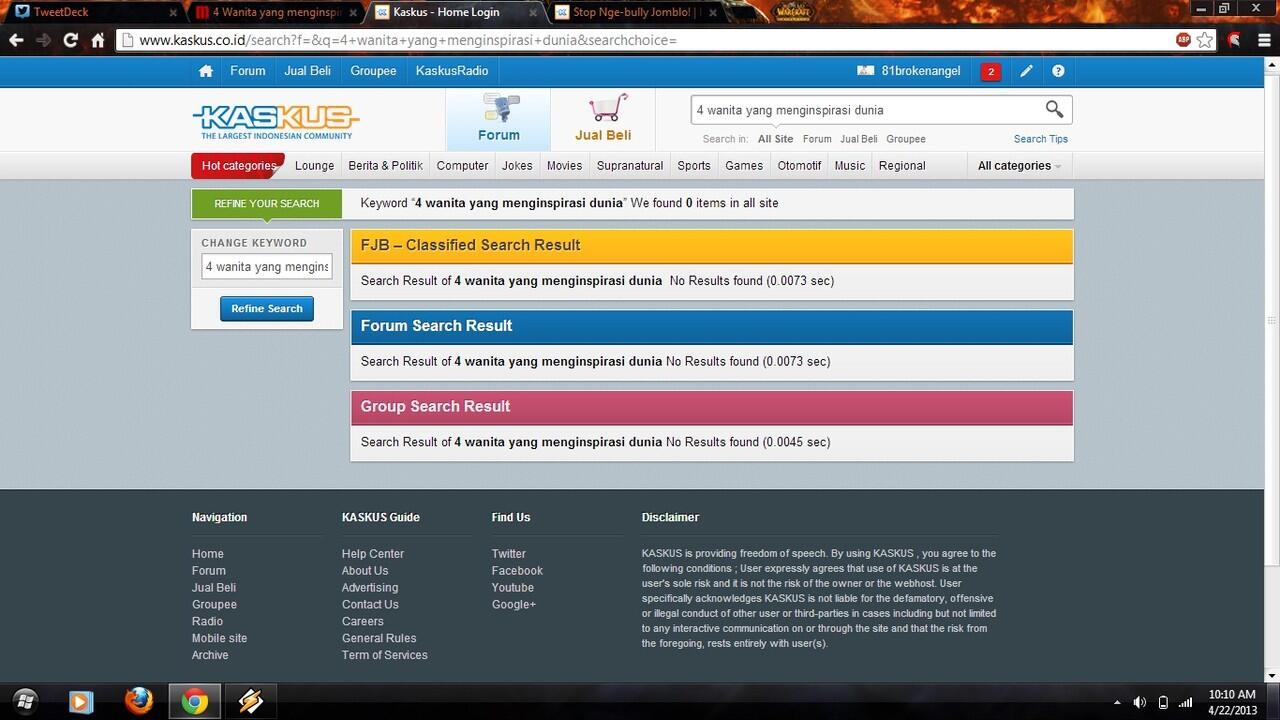
Task: Open the Mobile site footer link
Action: (219, 638)
